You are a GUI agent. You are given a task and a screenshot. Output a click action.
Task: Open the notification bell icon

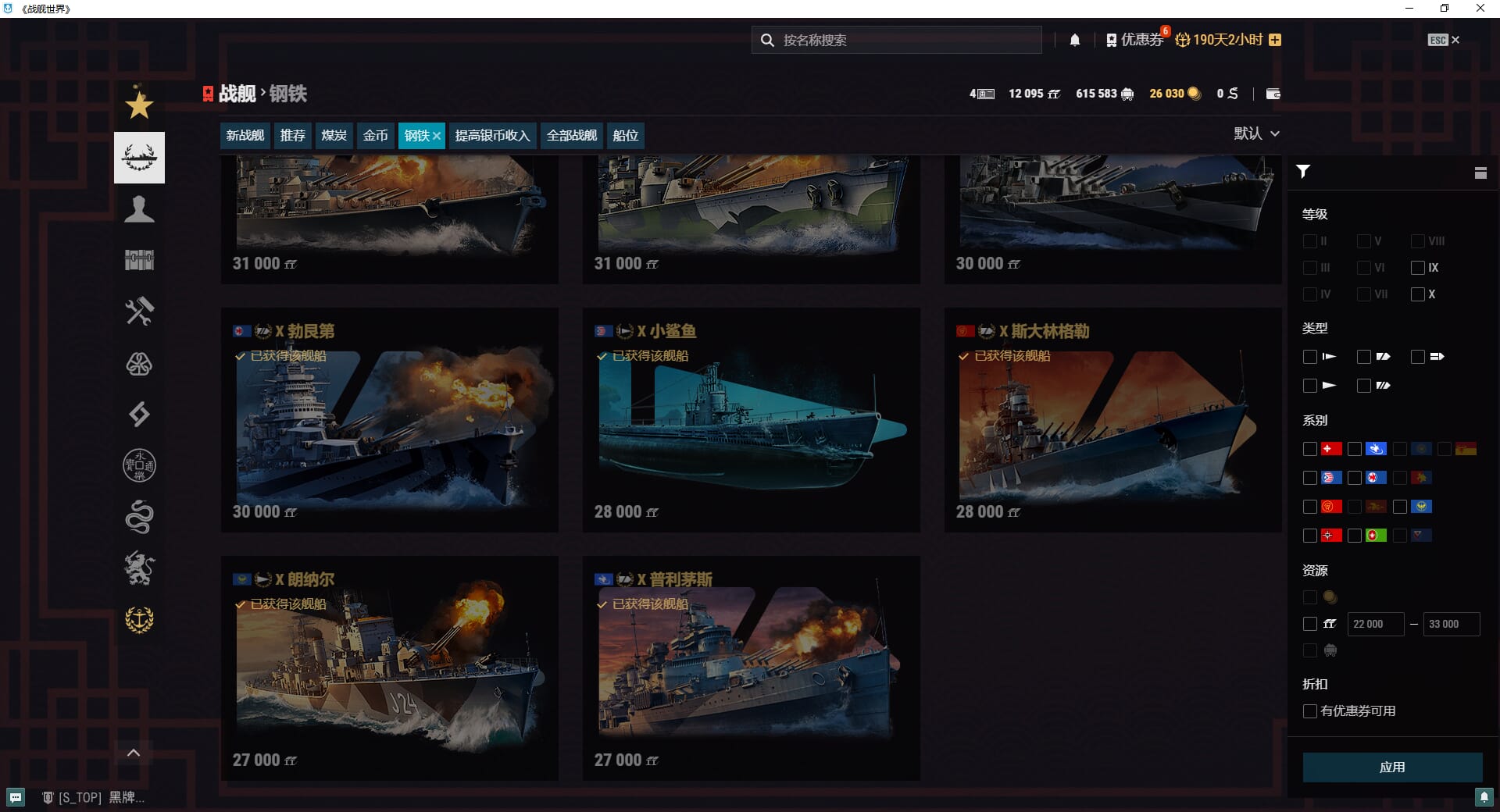[1075, 40]
